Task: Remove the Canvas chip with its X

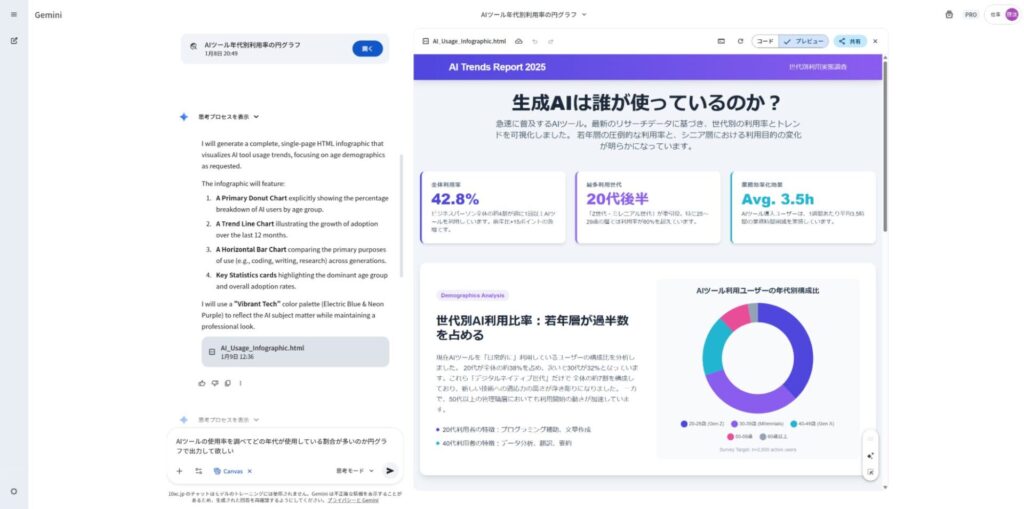Action: 249,471
